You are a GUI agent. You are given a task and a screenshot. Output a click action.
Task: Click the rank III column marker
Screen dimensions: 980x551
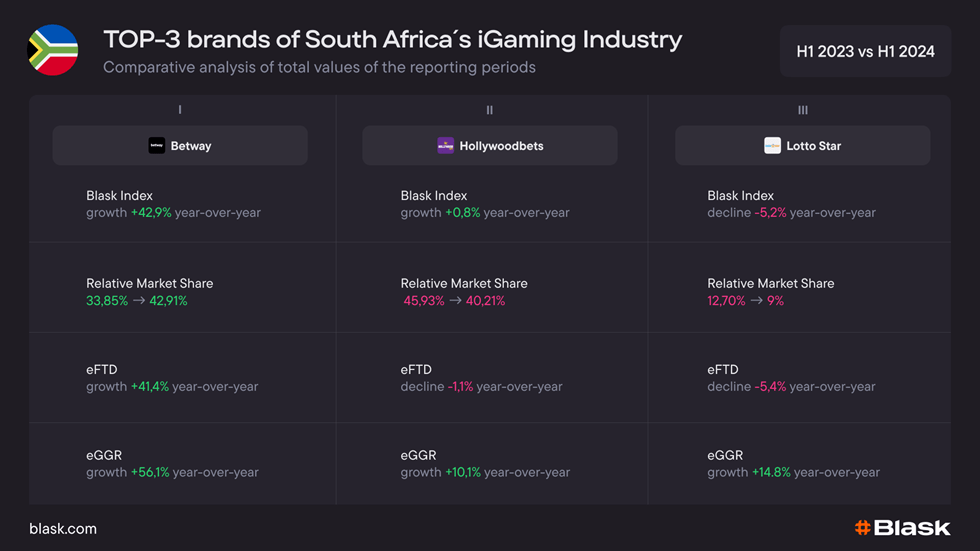tap(802, 110)
